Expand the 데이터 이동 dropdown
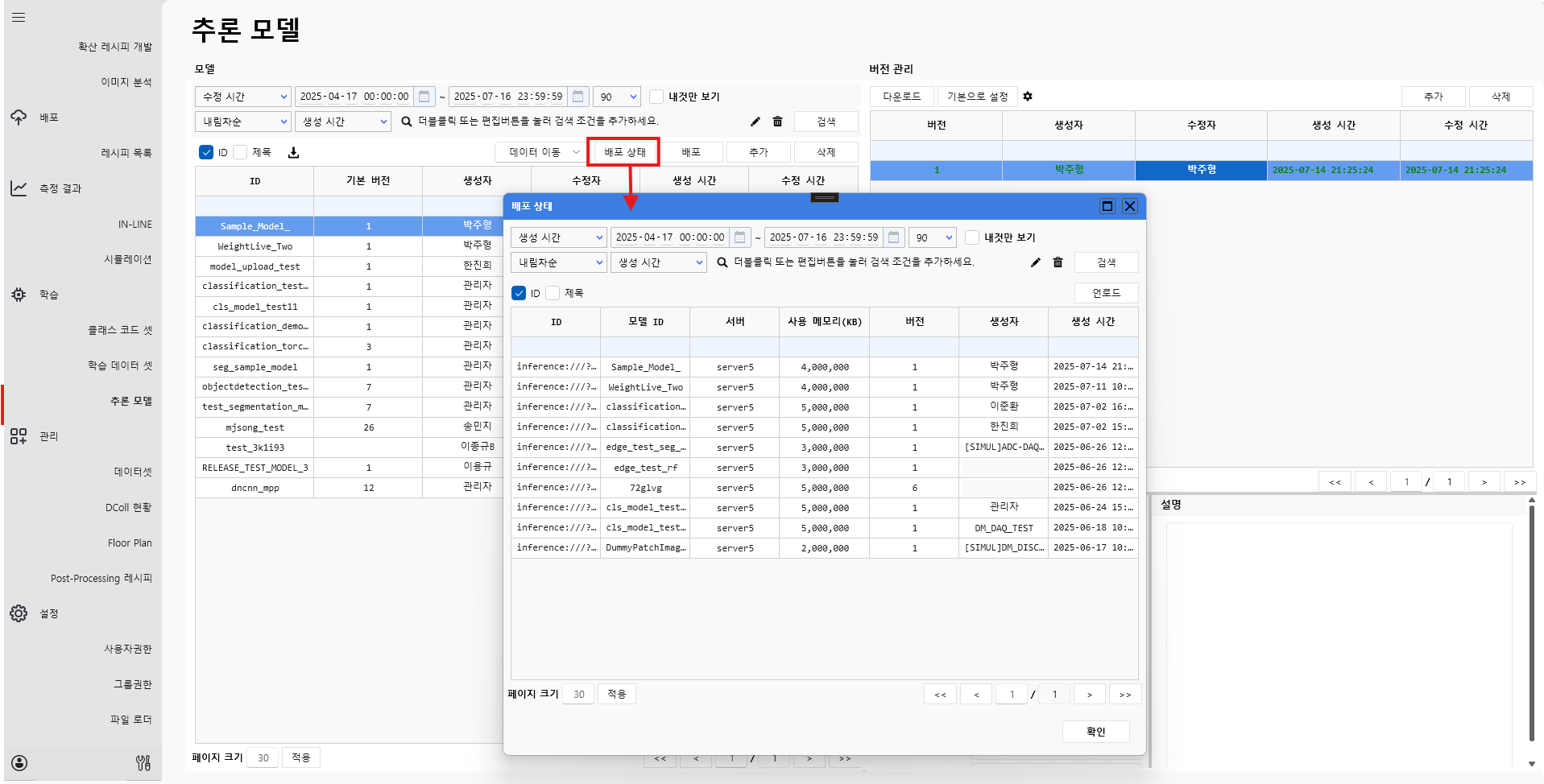1544x784 pixels. tap(544, 152)
